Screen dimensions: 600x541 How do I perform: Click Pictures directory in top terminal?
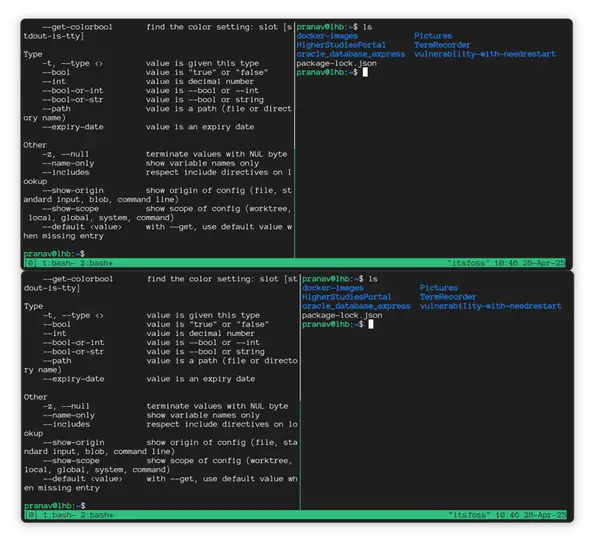tap(433, 36)
